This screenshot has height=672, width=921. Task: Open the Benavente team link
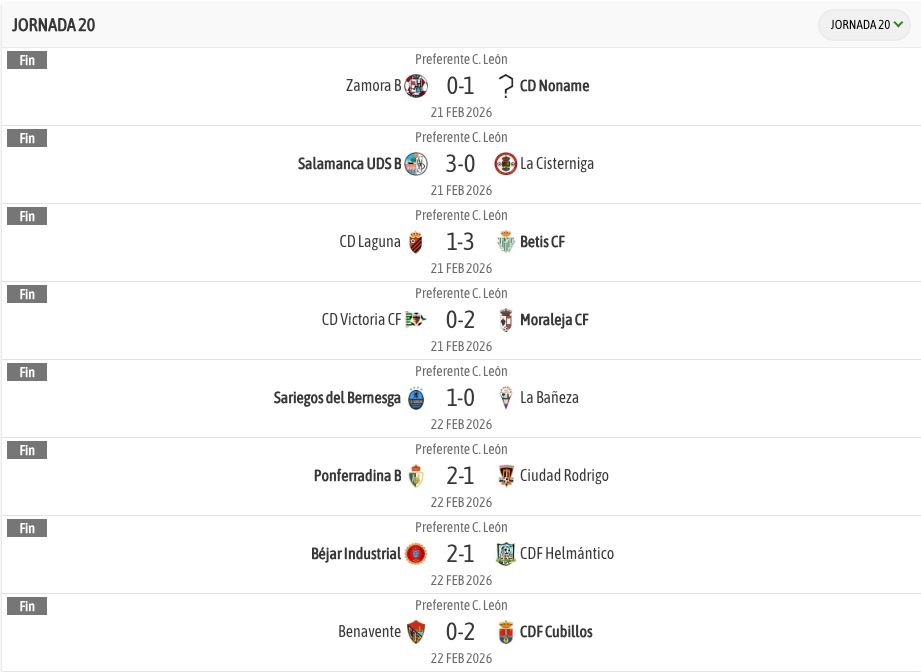click(x=369, y=632)
